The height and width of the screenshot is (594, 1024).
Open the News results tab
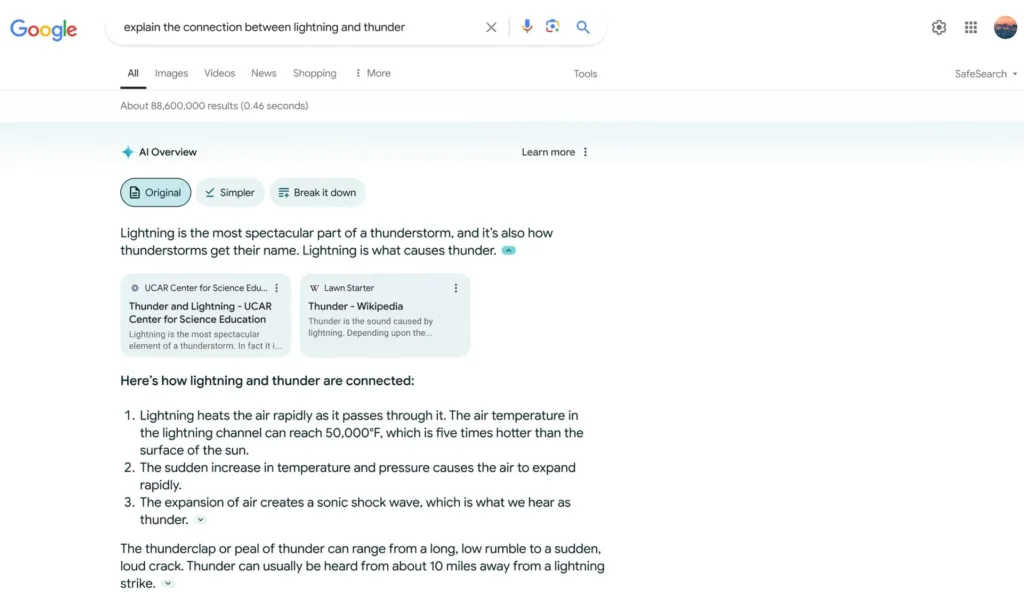coord(263,73)
